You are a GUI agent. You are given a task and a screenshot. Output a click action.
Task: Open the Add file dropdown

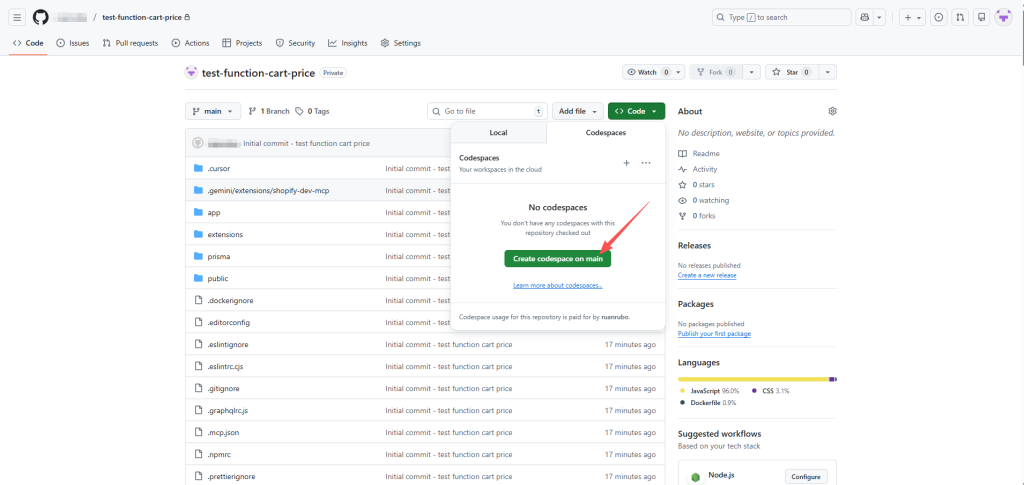pos(579,111)
